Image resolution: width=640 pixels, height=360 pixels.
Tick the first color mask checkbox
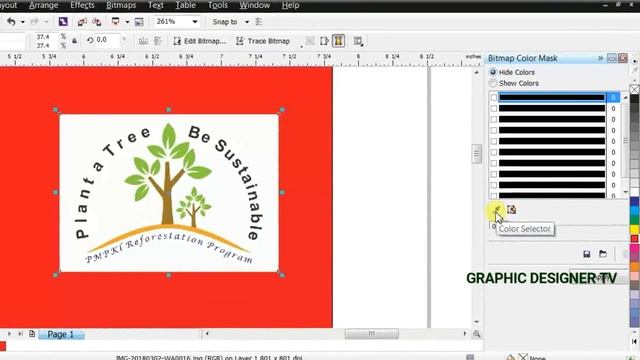(x=494, y=97)
